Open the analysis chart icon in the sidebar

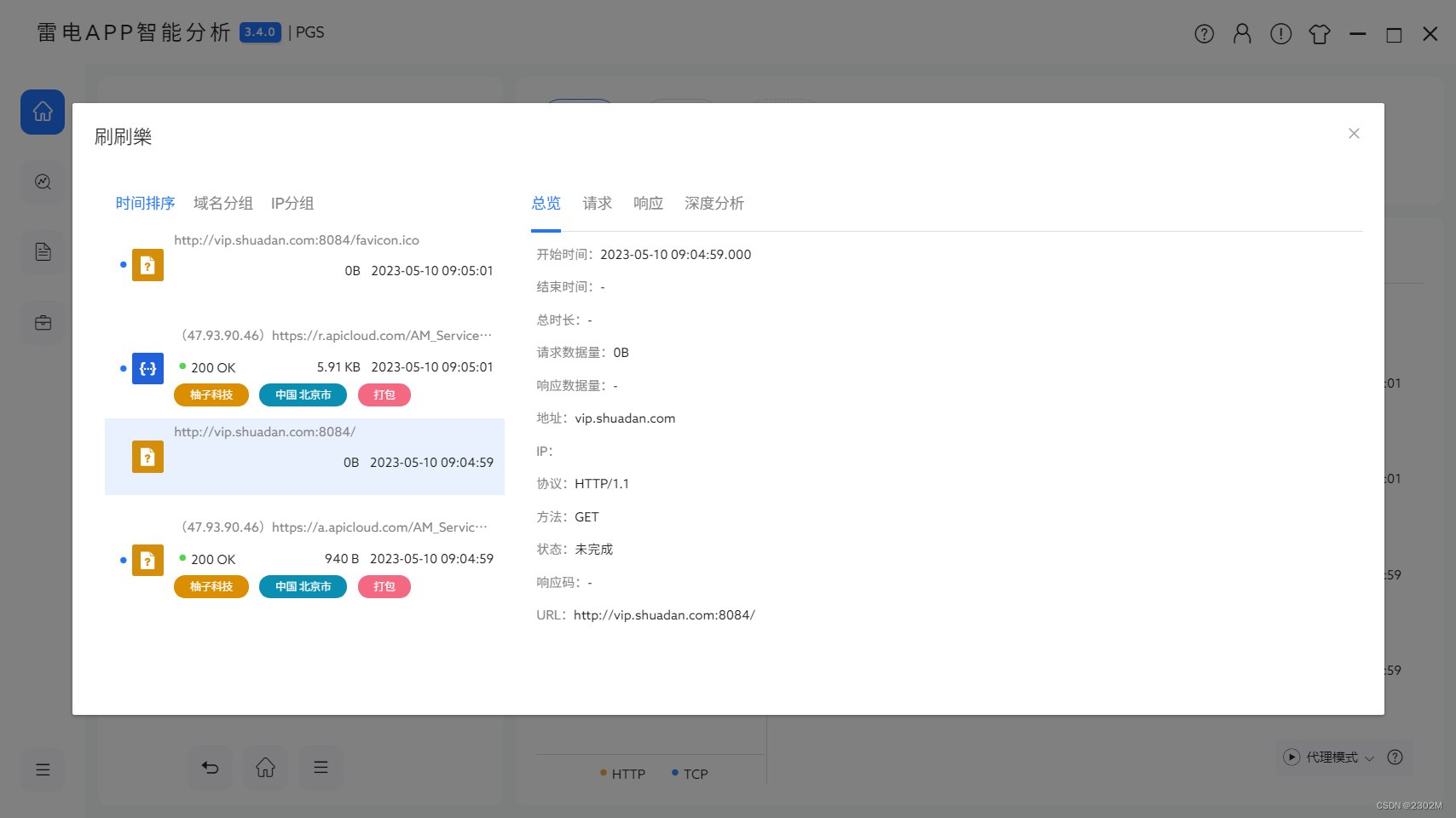pyautogui.click(x=43, y=181)
